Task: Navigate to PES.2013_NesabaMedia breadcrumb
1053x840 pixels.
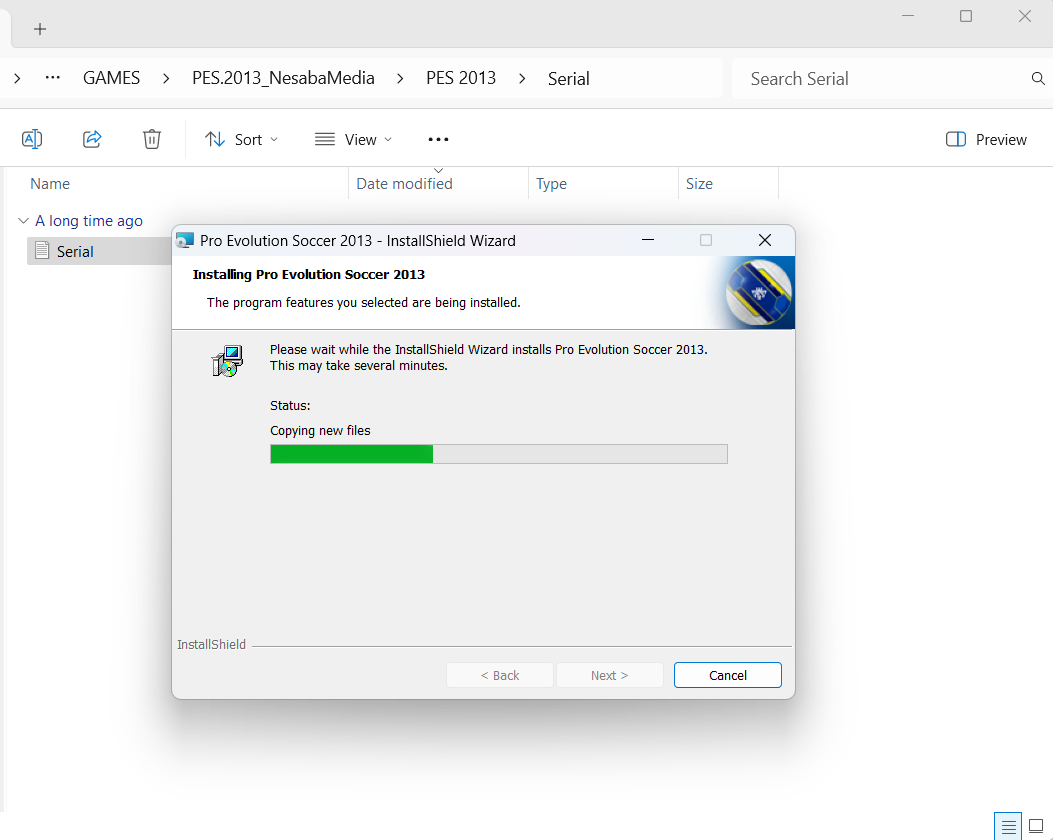Action: click(x=283, y=78)
